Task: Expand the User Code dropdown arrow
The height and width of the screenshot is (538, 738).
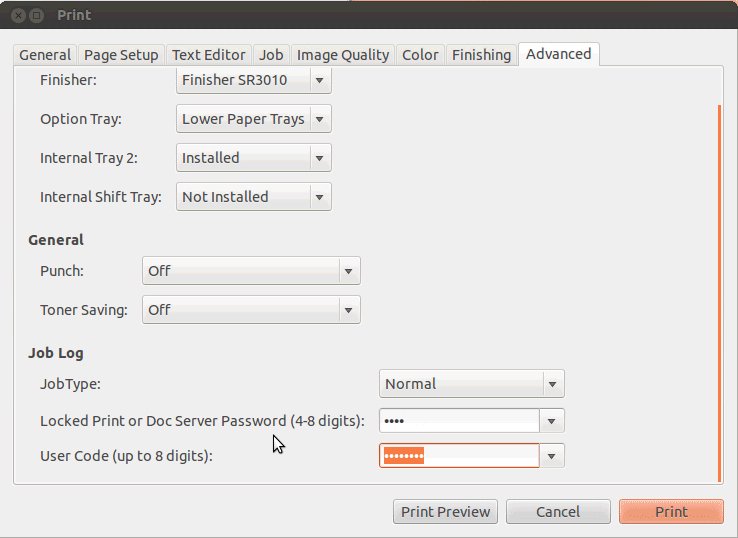Action: pos(552,456)
